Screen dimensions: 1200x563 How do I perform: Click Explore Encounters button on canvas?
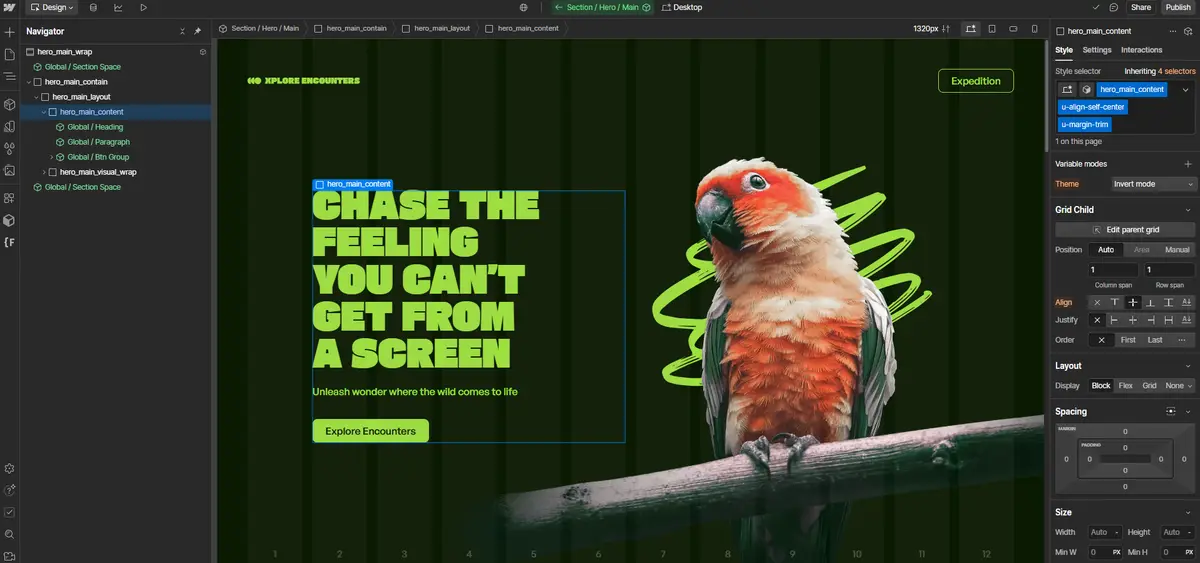(370, 431)
